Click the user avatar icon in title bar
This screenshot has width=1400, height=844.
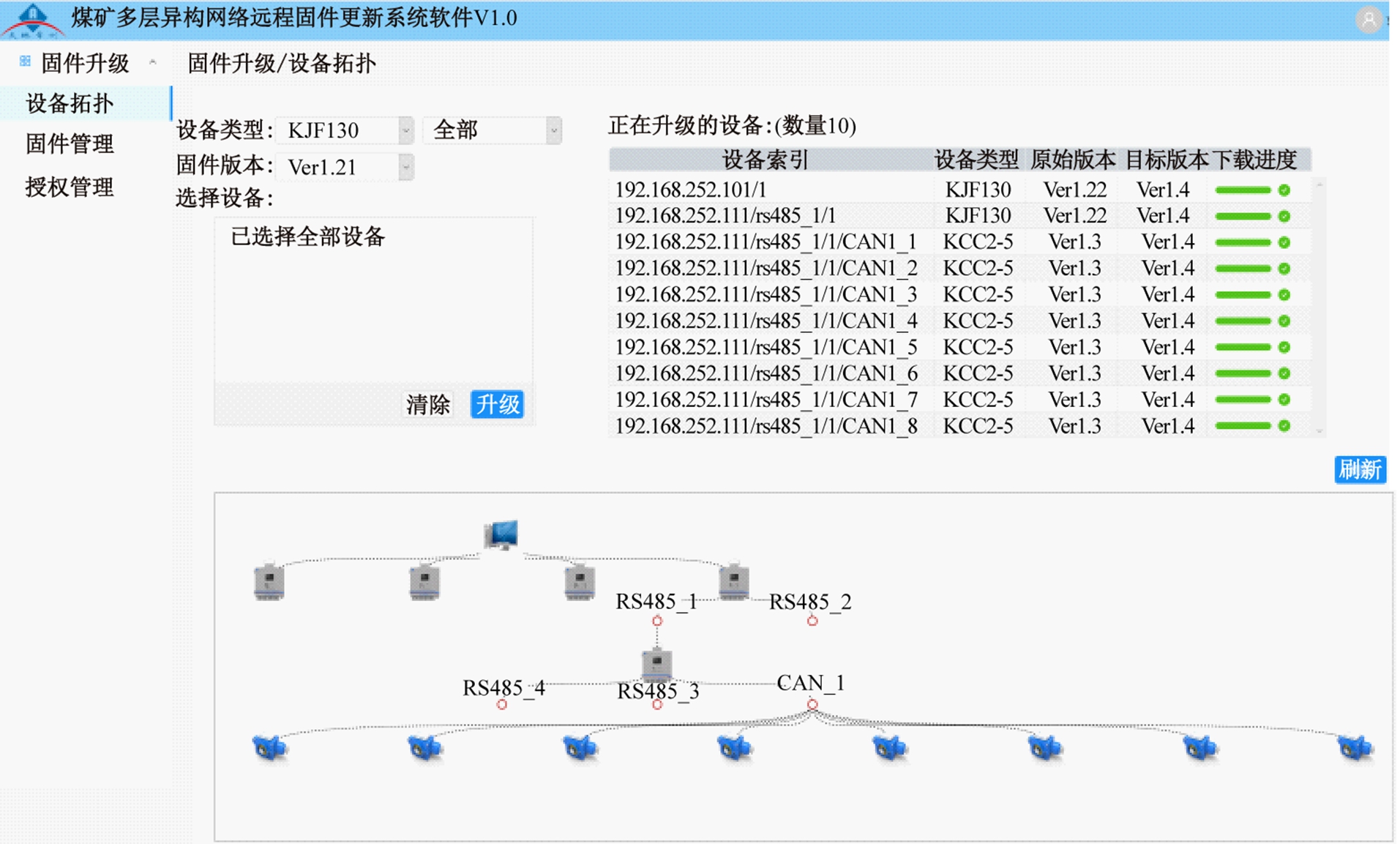pyautogui.click(x=1369, y=19)
